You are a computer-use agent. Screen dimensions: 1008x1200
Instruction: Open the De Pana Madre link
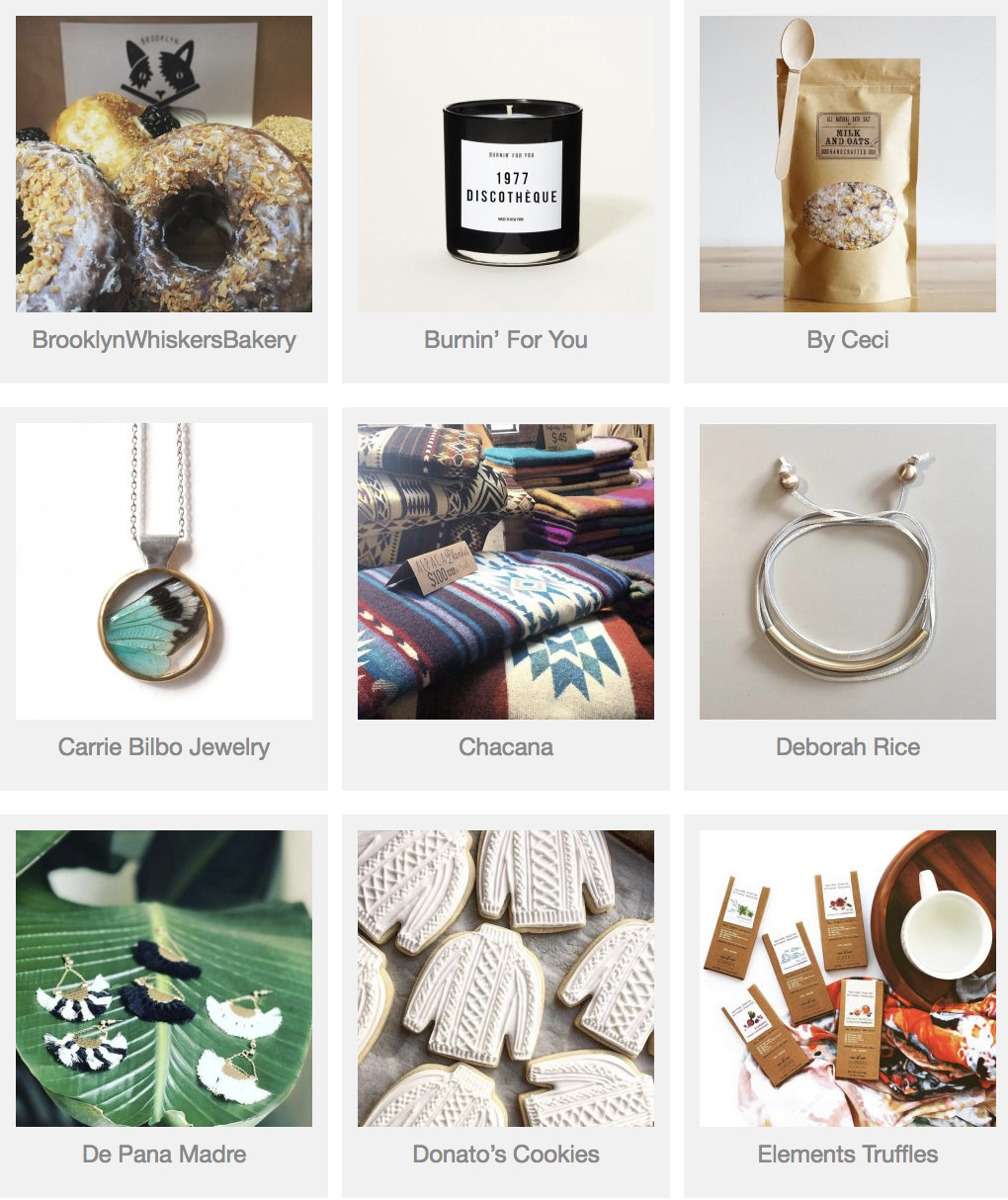(x=164, y=1155)
